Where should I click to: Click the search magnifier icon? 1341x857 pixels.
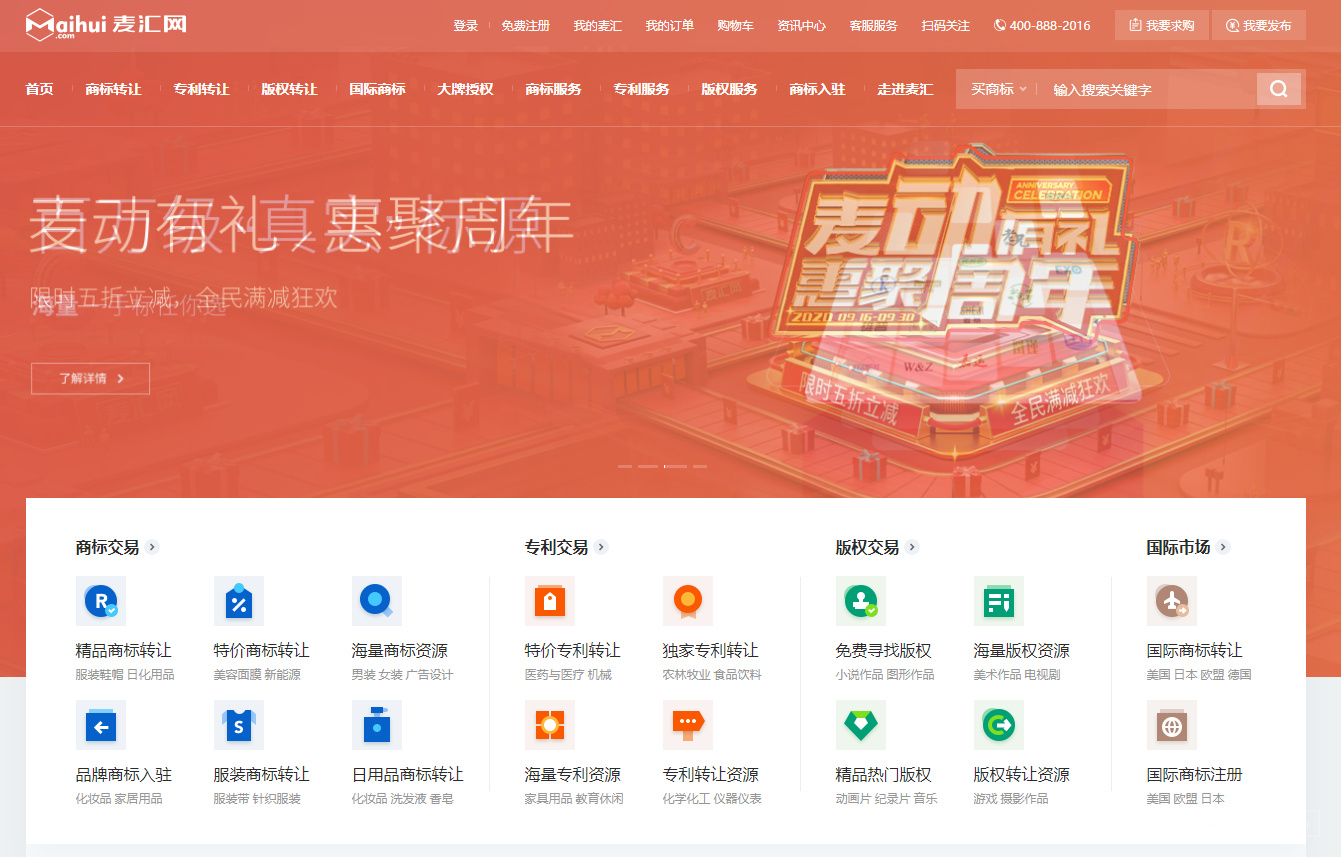(1278, 88)
